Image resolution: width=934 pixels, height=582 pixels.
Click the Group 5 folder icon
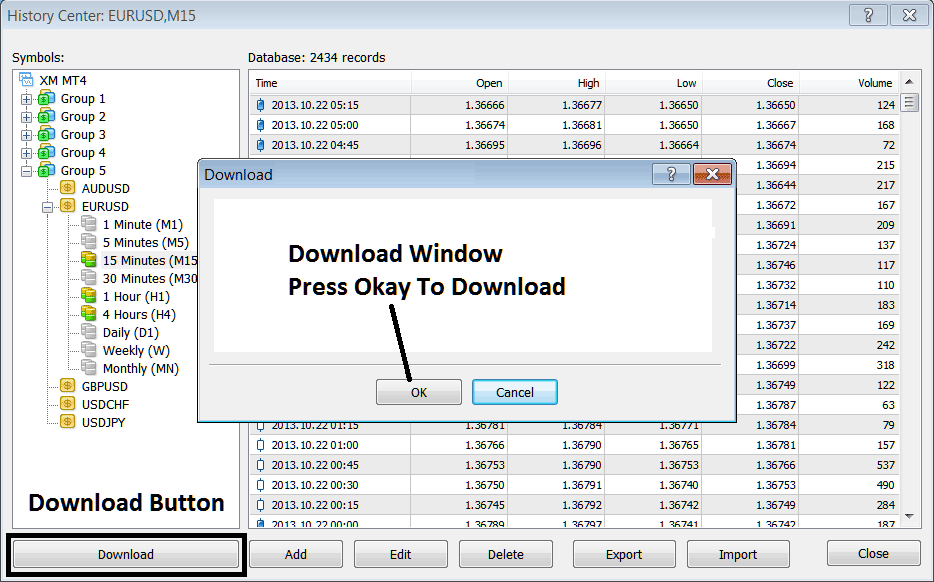(47, 170)
